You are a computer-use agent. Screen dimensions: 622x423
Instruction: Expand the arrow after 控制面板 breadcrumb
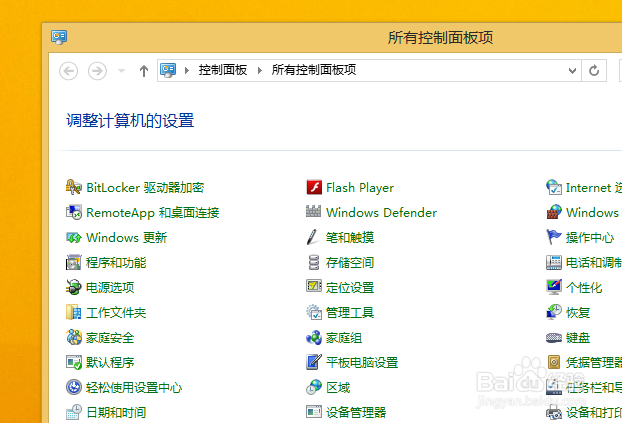click(x=260, y=71)
